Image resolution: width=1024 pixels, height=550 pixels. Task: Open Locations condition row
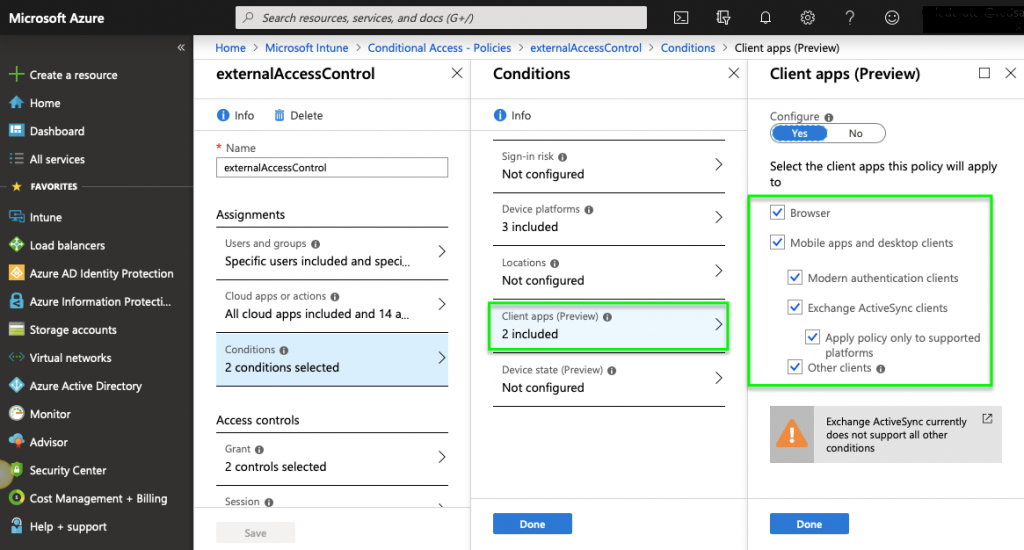tap(609, 272)
